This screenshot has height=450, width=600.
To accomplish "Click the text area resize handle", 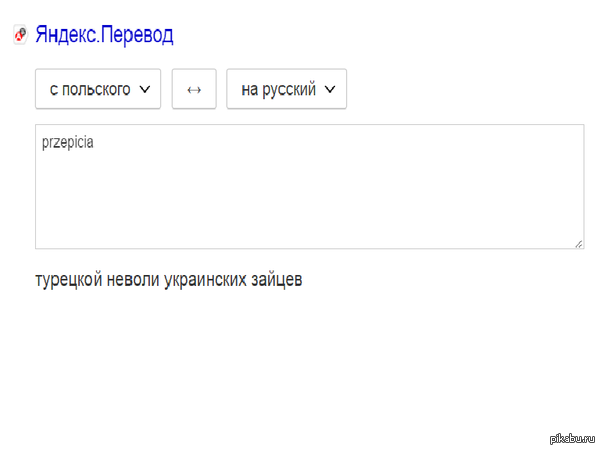I will 578,242.
